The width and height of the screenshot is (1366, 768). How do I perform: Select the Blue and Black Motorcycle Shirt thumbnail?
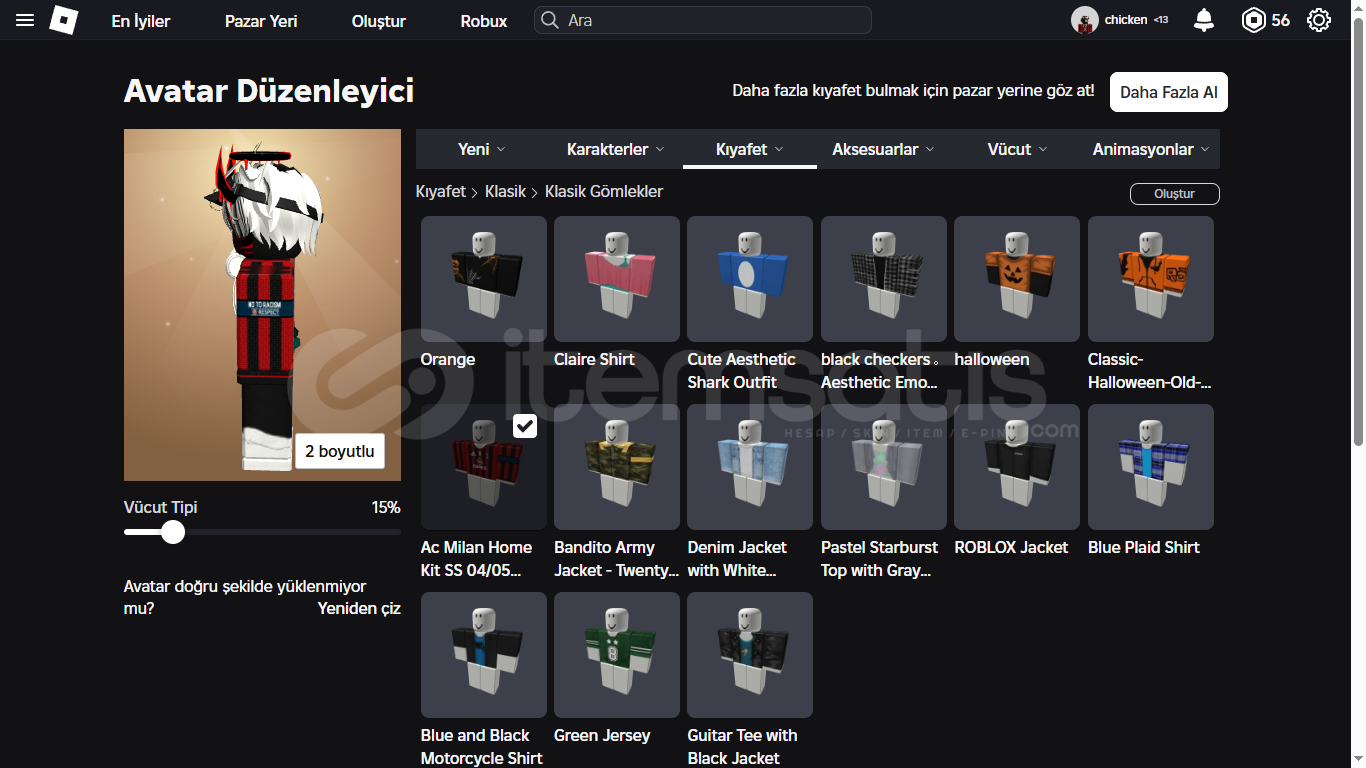[x=484, y=655]
